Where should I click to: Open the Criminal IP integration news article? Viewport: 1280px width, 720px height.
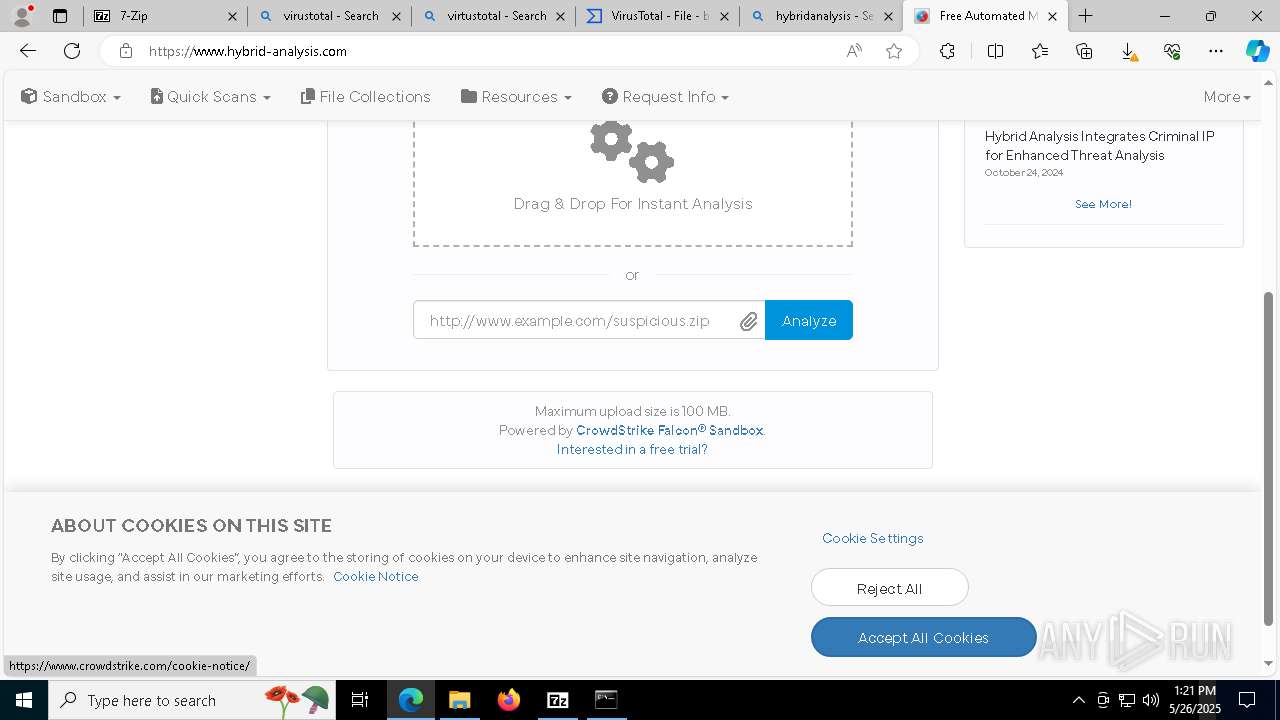coord(1099,146)
